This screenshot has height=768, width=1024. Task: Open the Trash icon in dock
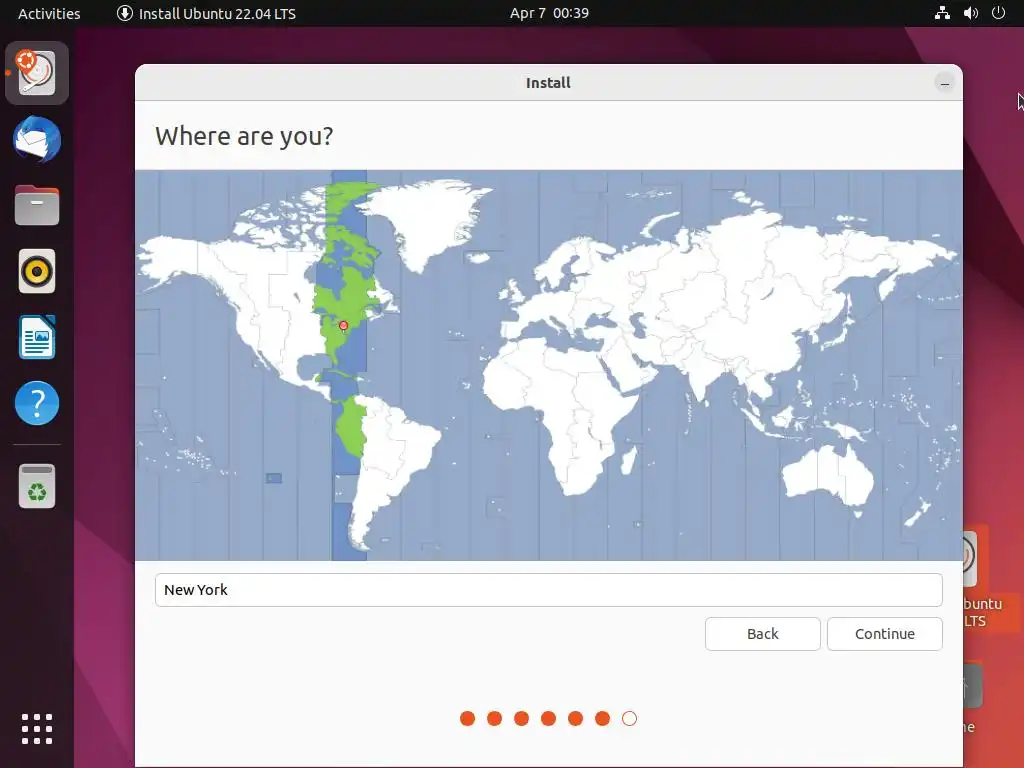tap(37, 486)
